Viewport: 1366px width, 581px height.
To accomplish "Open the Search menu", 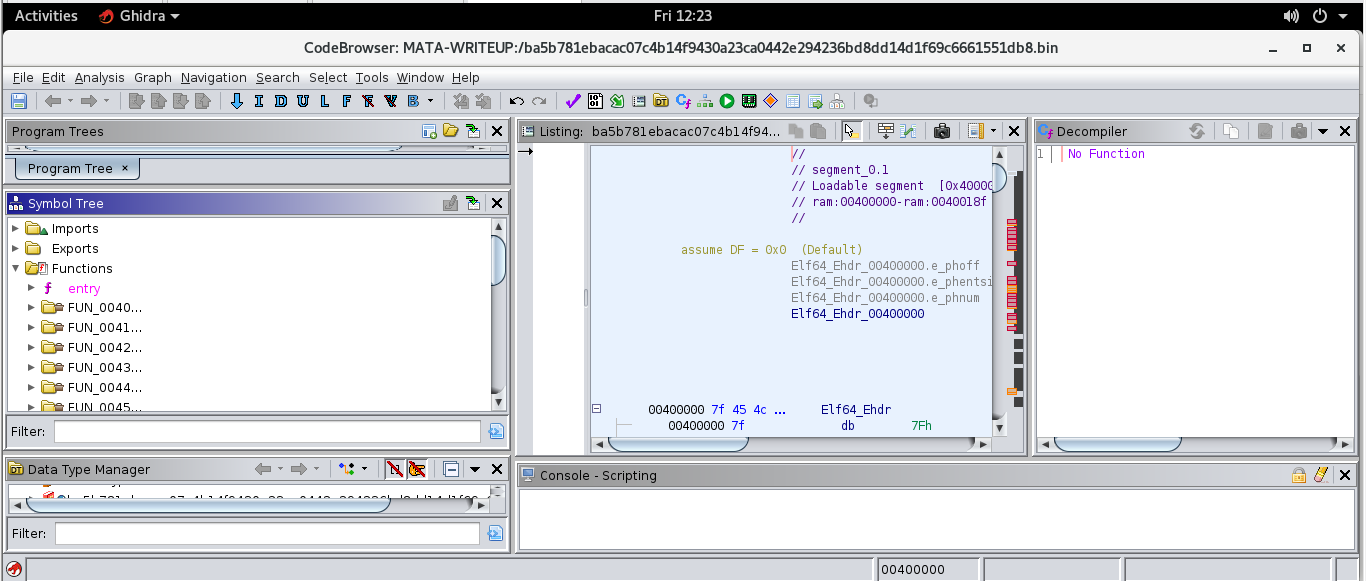I will 278,77.
